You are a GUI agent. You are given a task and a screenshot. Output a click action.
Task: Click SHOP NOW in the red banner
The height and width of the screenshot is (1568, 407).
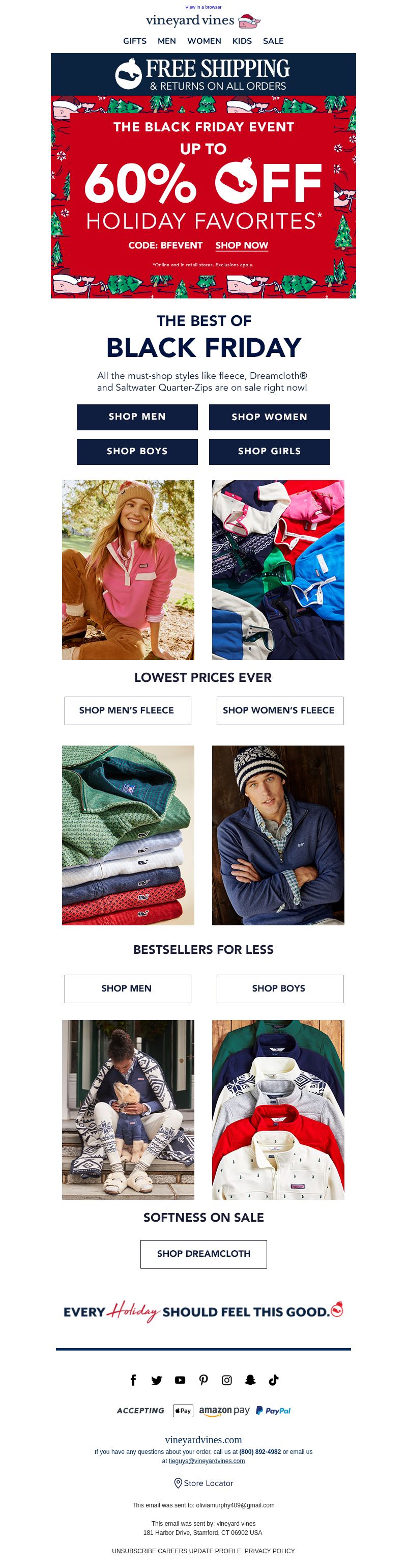pos(242,245)
